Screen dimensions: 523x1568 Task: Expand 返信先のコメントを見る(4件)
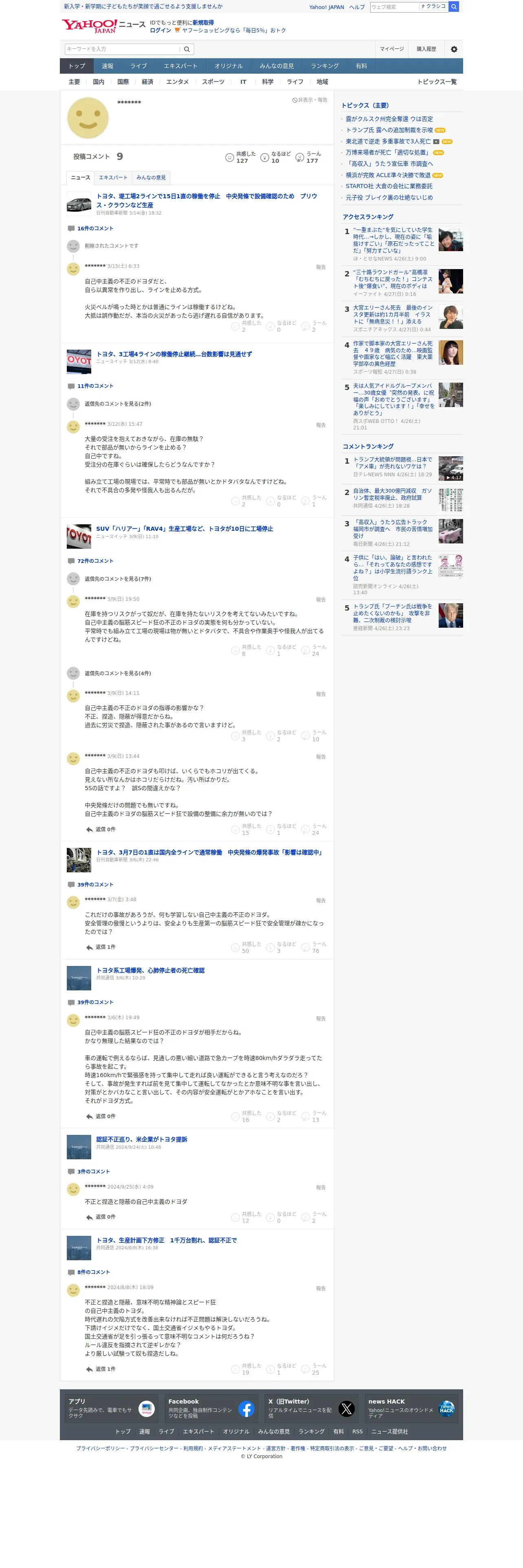point(117,673)
